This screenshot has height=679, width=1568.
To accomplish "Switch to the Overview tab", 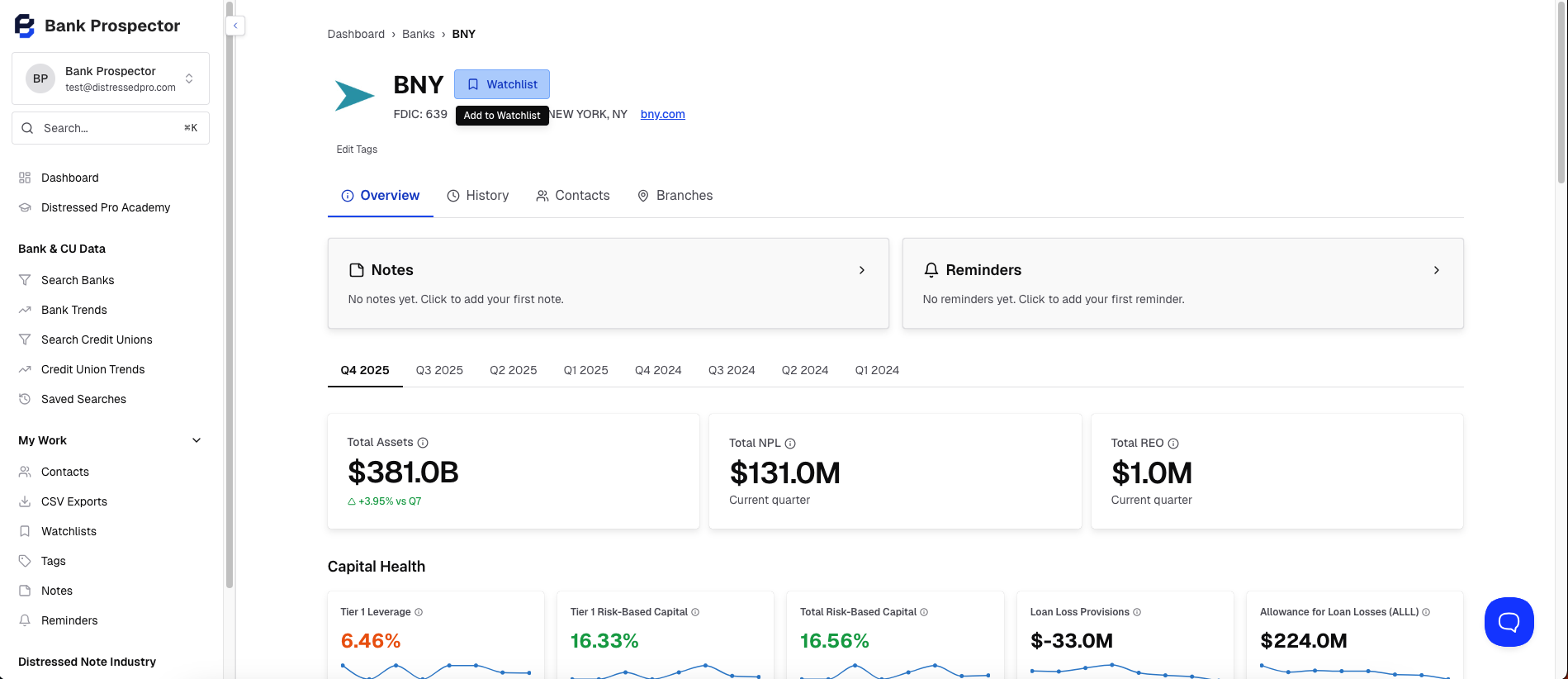I will 381,196.
